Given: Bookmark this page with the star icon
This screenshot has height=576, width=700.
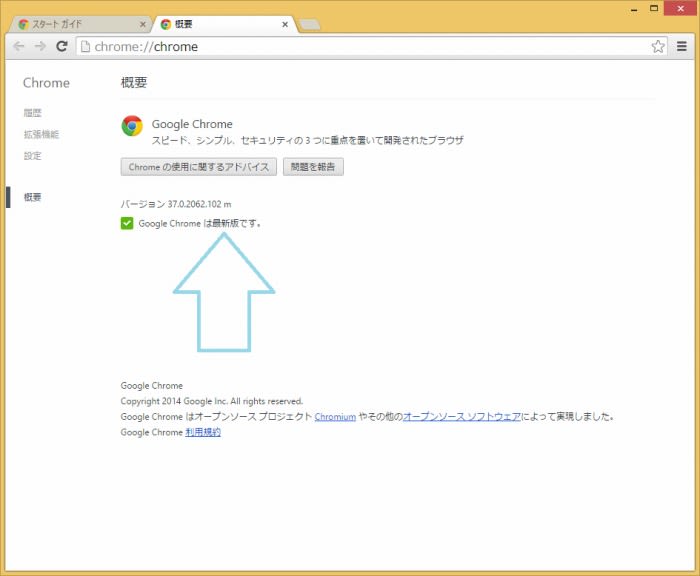Looking at the screenshot, I should pyautogui.click(x=657, y=46).
